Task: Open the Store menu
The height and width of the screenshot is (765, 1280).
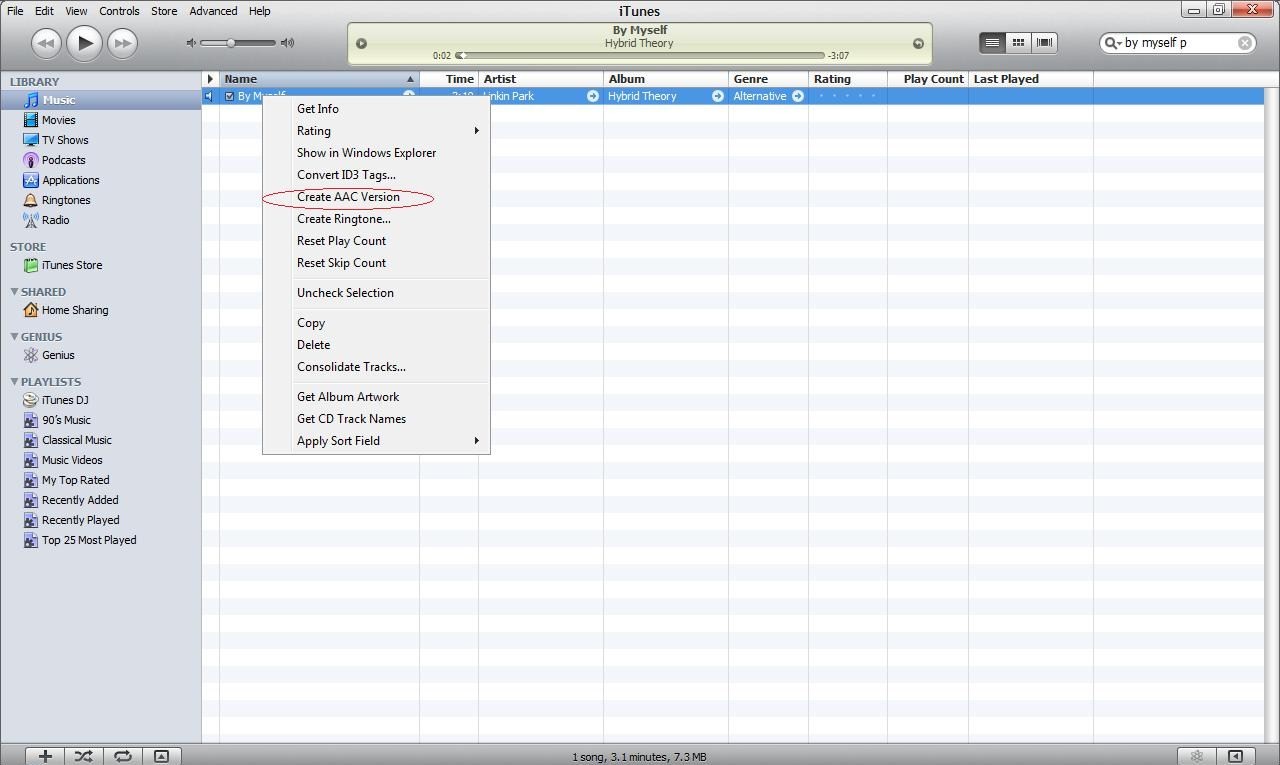Action: (x=164, y=11)
